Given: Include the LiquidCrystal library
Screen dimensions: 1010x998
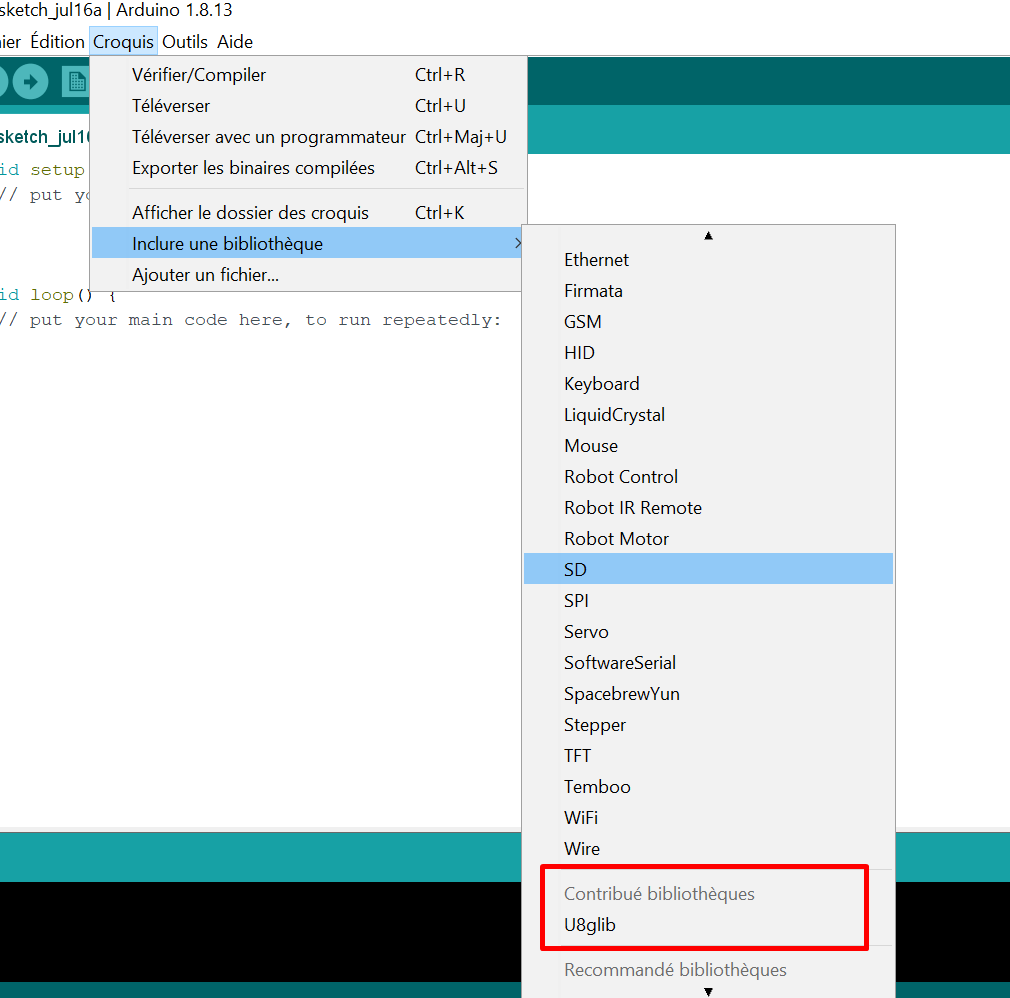Looking at the screenshot, I should 709,414.
